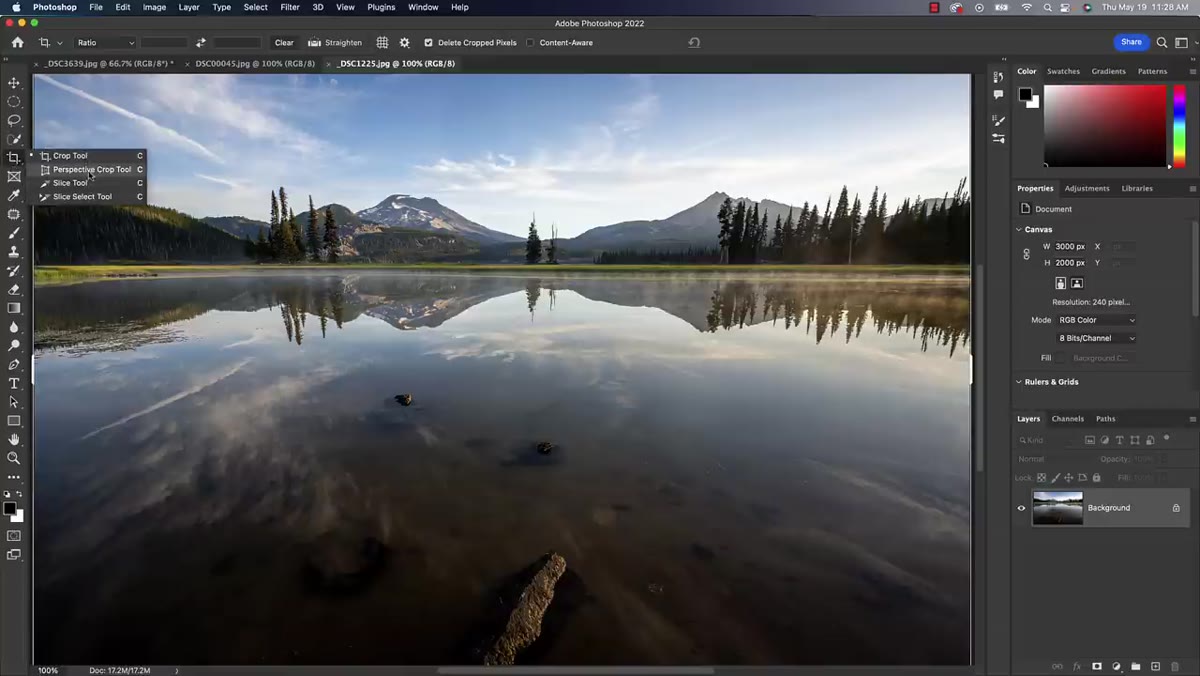Image resolution: width=1200 pixels, height=676 pixels.
Task: Open crop overlay grid options
Action: pos(382,43)
